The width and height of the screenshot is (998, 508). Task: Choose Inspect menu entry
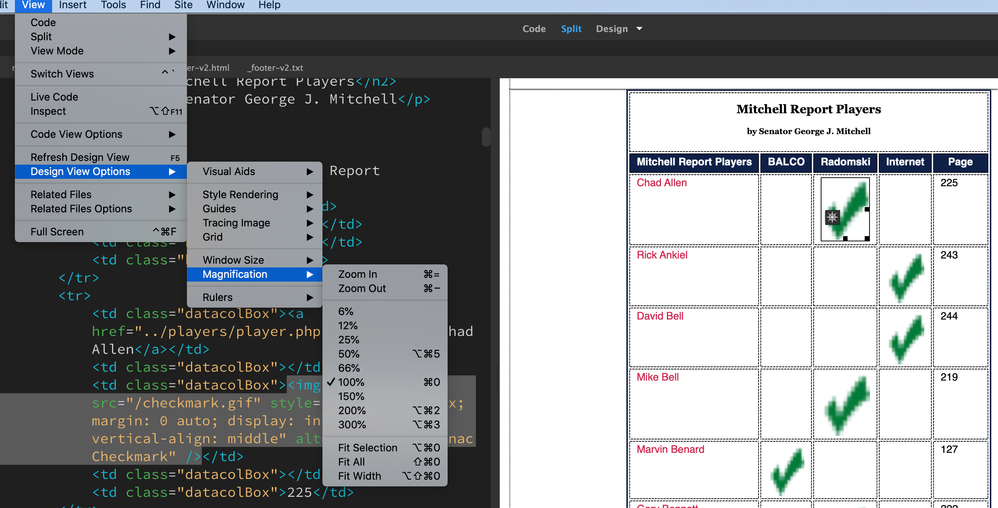point(101,111)
